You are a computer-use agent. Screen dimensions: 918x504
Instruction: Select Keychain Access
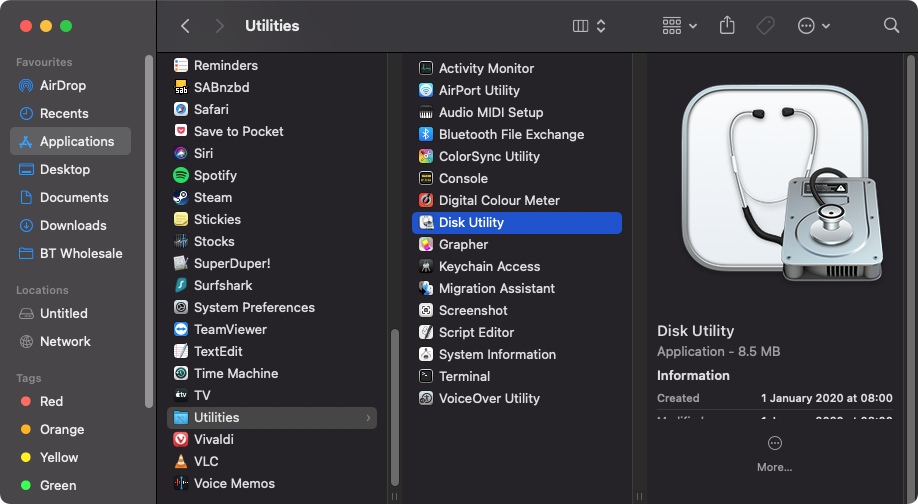pyautogui.click(x=517, y=266)
